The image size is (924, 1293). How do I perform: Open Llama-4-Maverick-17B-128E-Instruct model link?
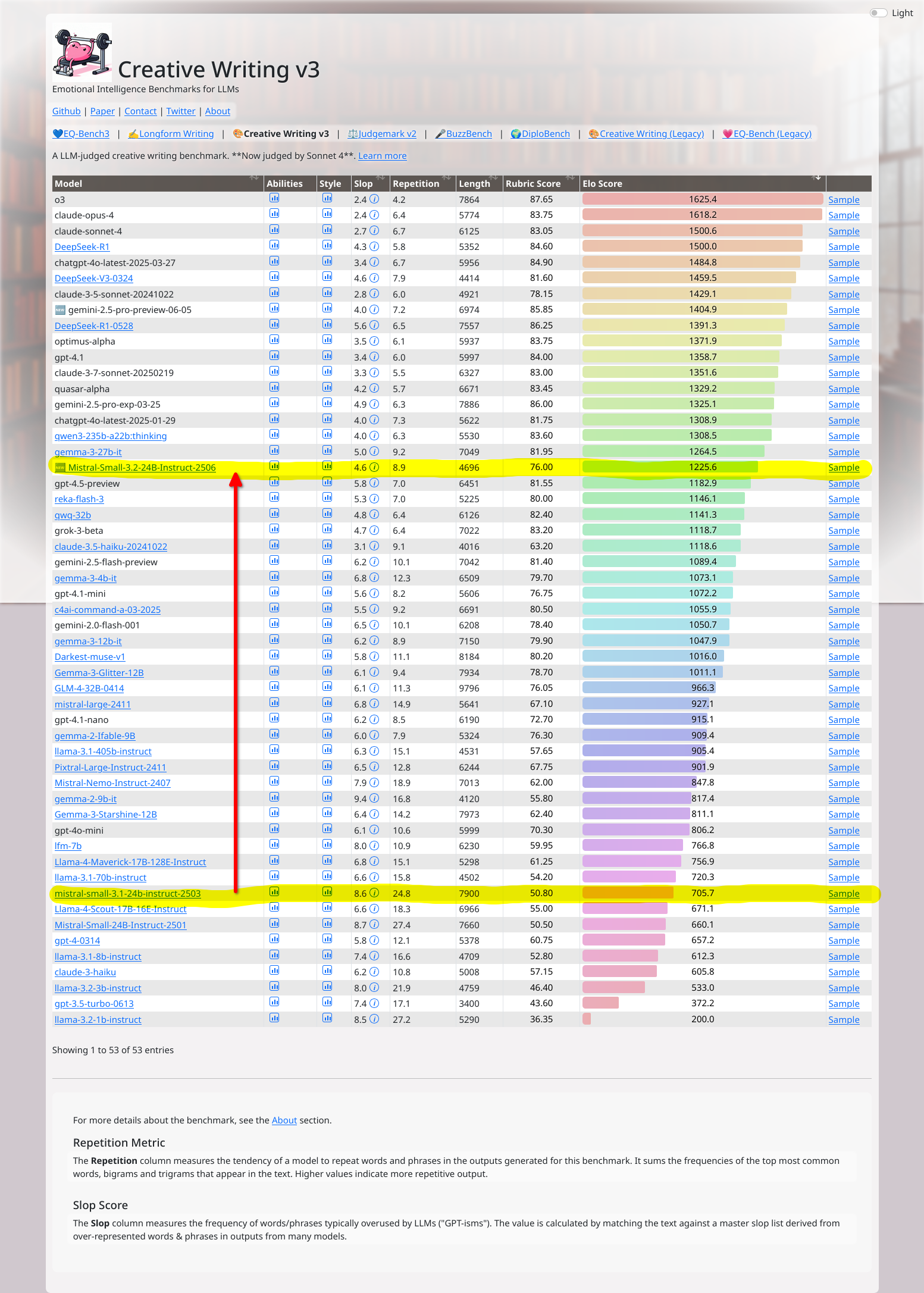(x=130, y=862)
